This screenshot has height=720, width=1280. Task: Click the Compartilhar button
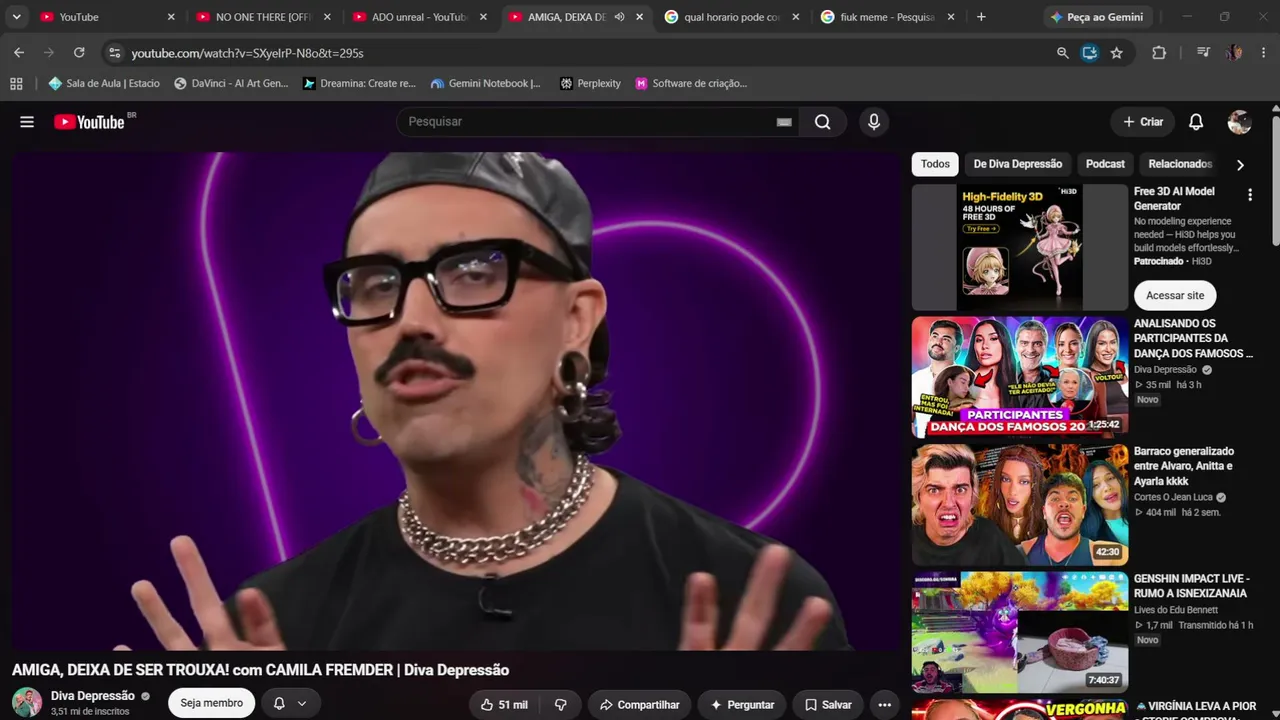click(x=639, y=705)
